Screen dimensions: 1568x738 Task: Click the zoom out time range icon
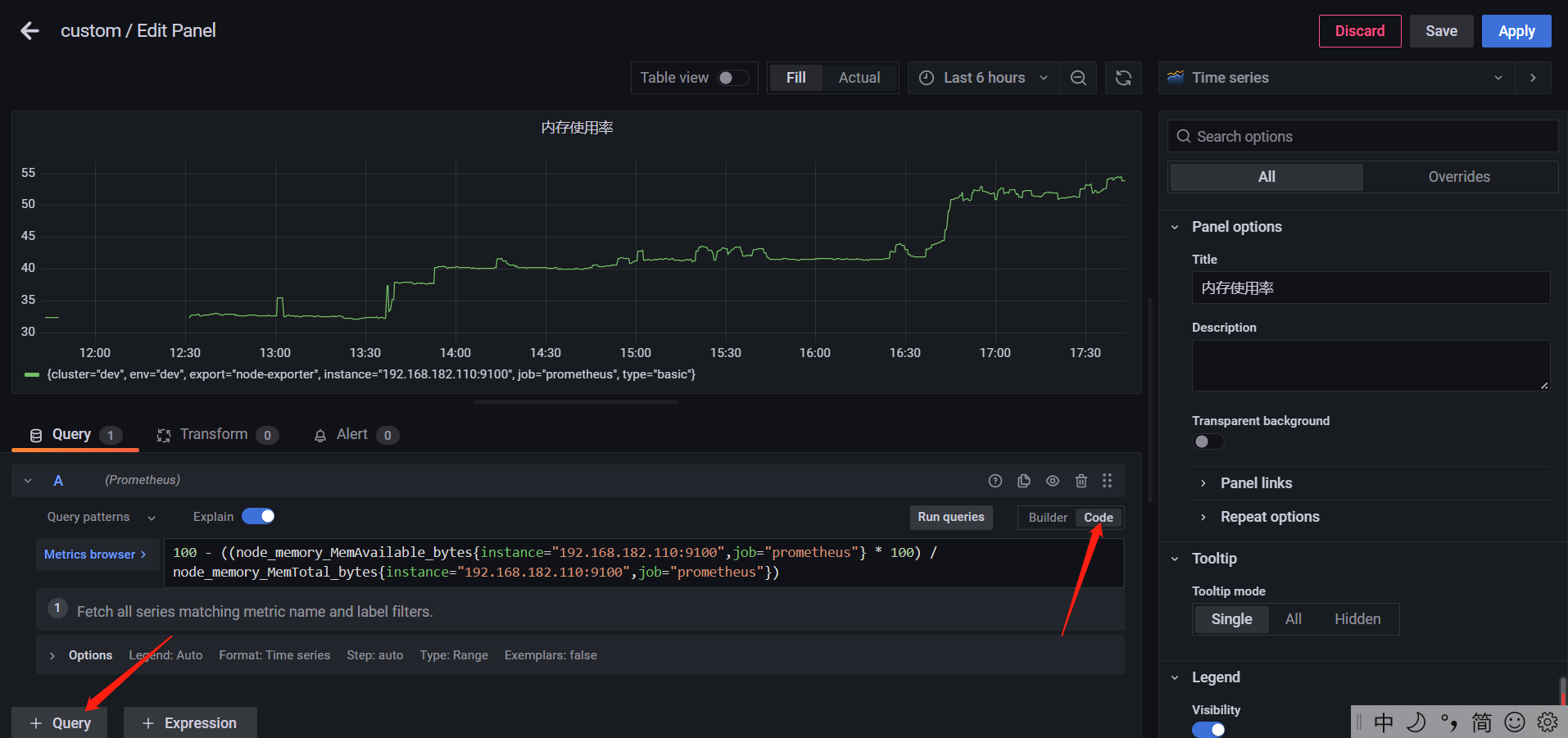click(1078, 78)
